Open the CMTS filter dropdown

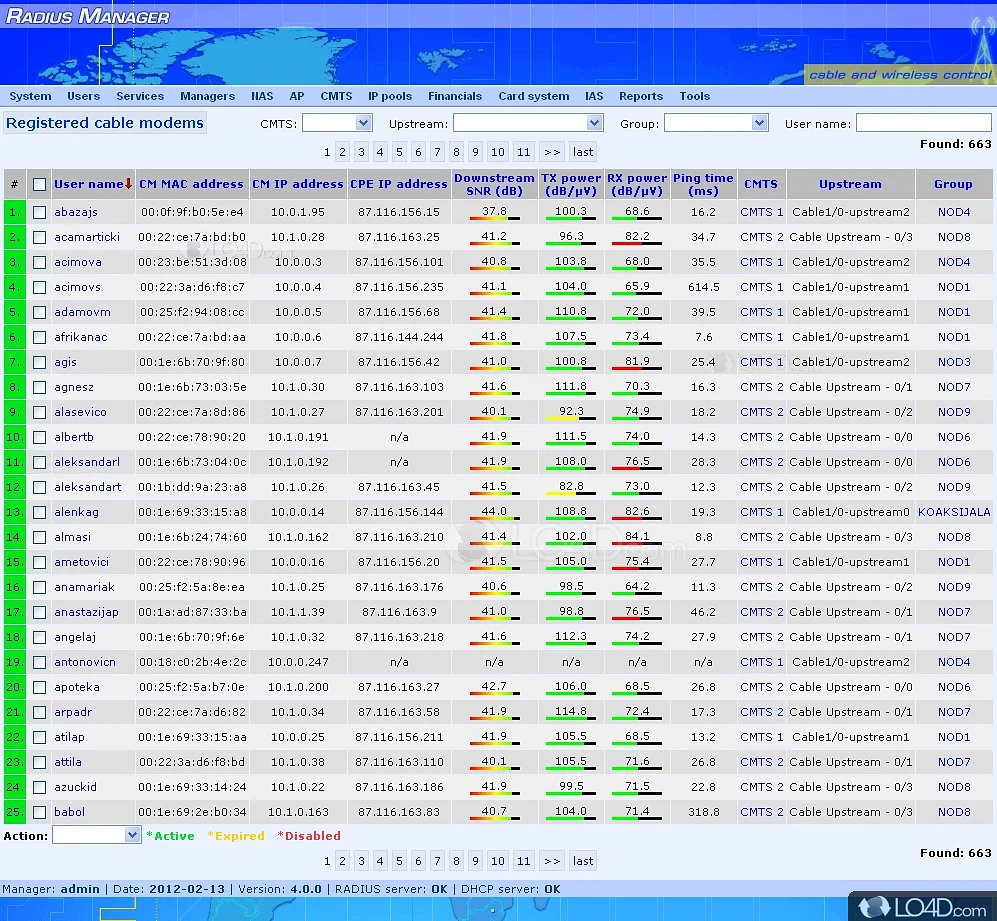(x=337, y=123)
